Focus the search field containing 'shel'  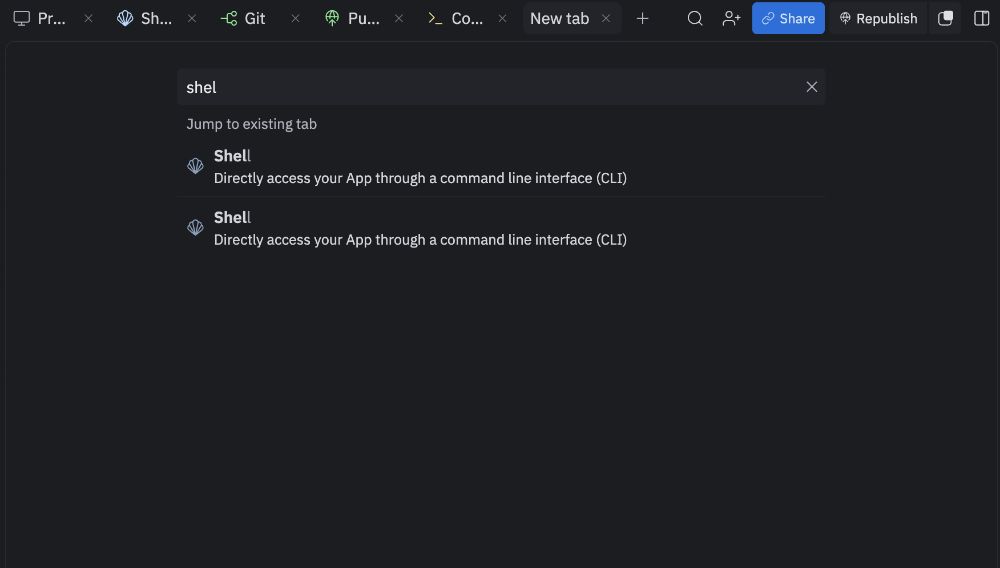tap(490, 87)
